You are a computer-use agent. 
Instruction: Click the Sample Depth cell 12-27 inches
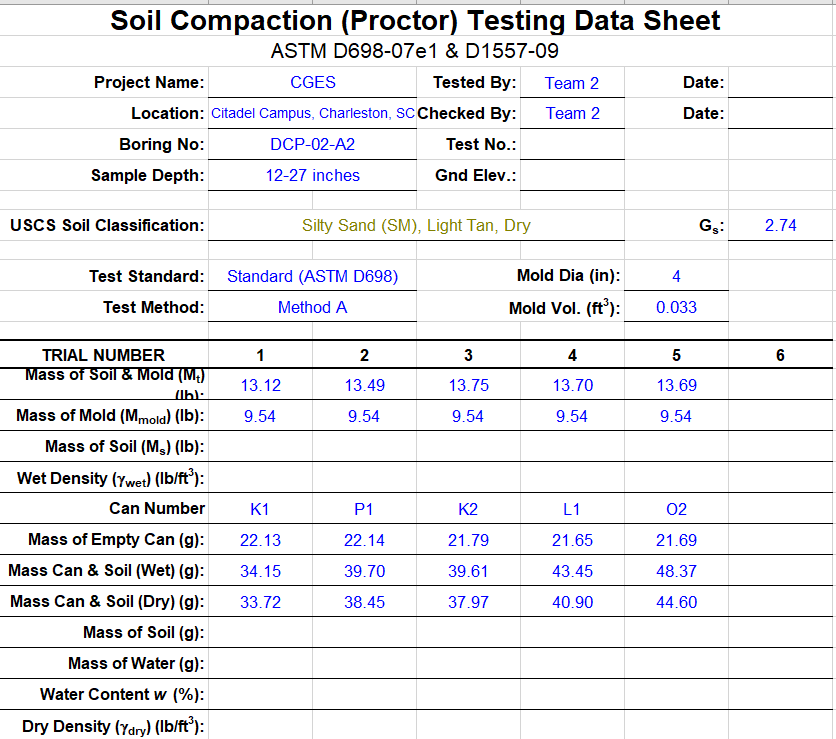point(312,175)
